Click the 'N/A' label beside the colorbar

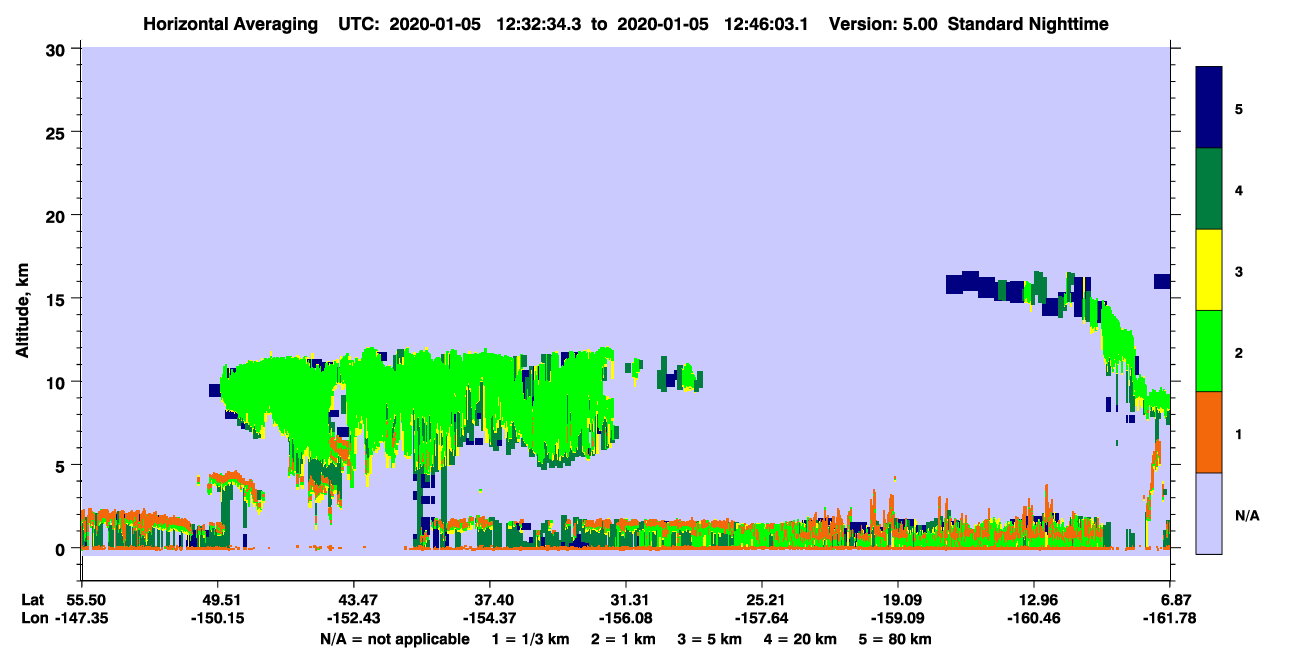tap(1246, 515)
